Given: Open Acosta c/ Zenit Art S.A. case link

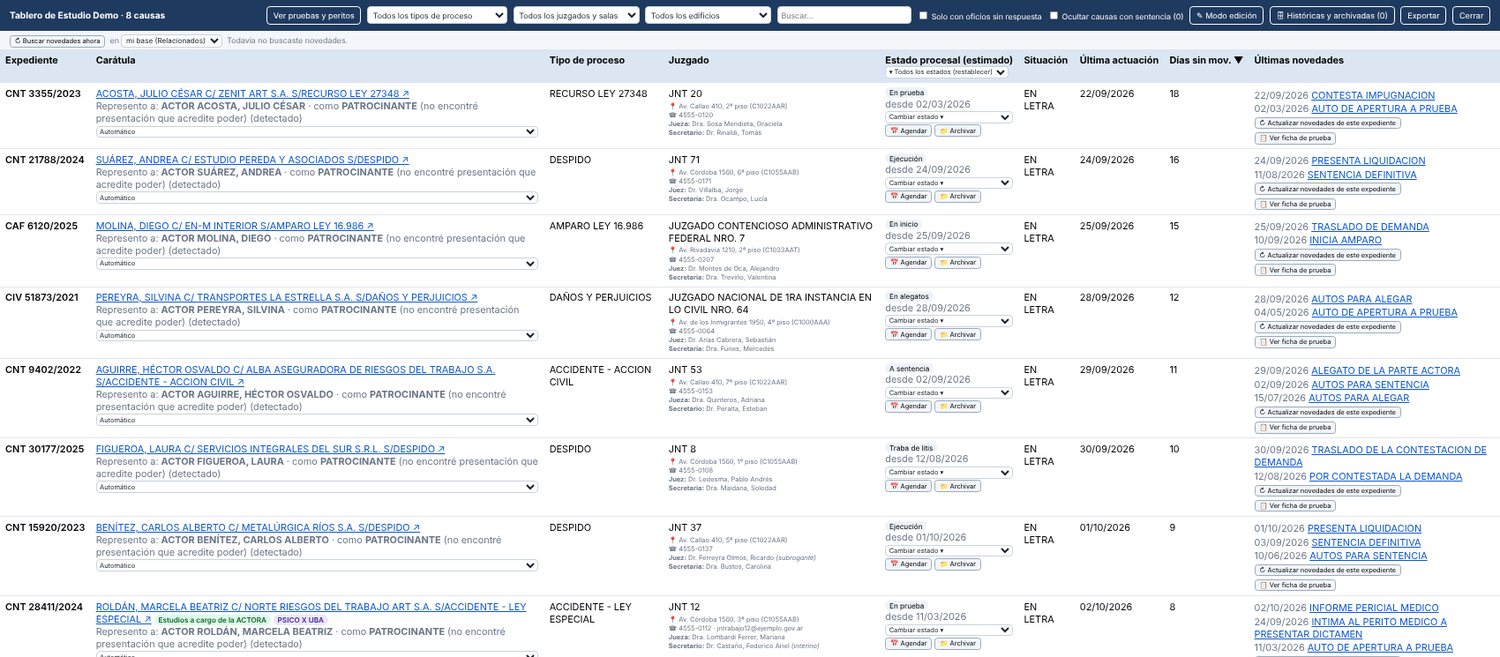Looking at the screenshot, I should [252, 94].
